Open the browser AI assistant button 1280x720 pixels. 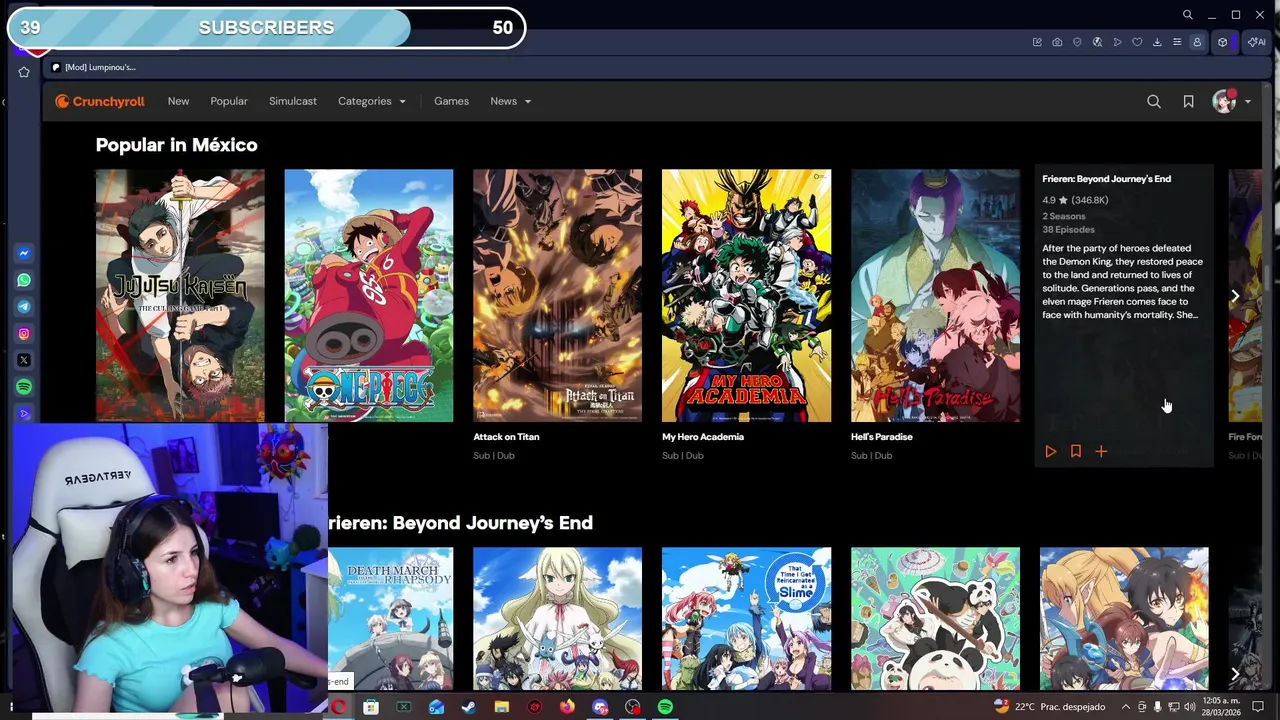point(1256,42)
